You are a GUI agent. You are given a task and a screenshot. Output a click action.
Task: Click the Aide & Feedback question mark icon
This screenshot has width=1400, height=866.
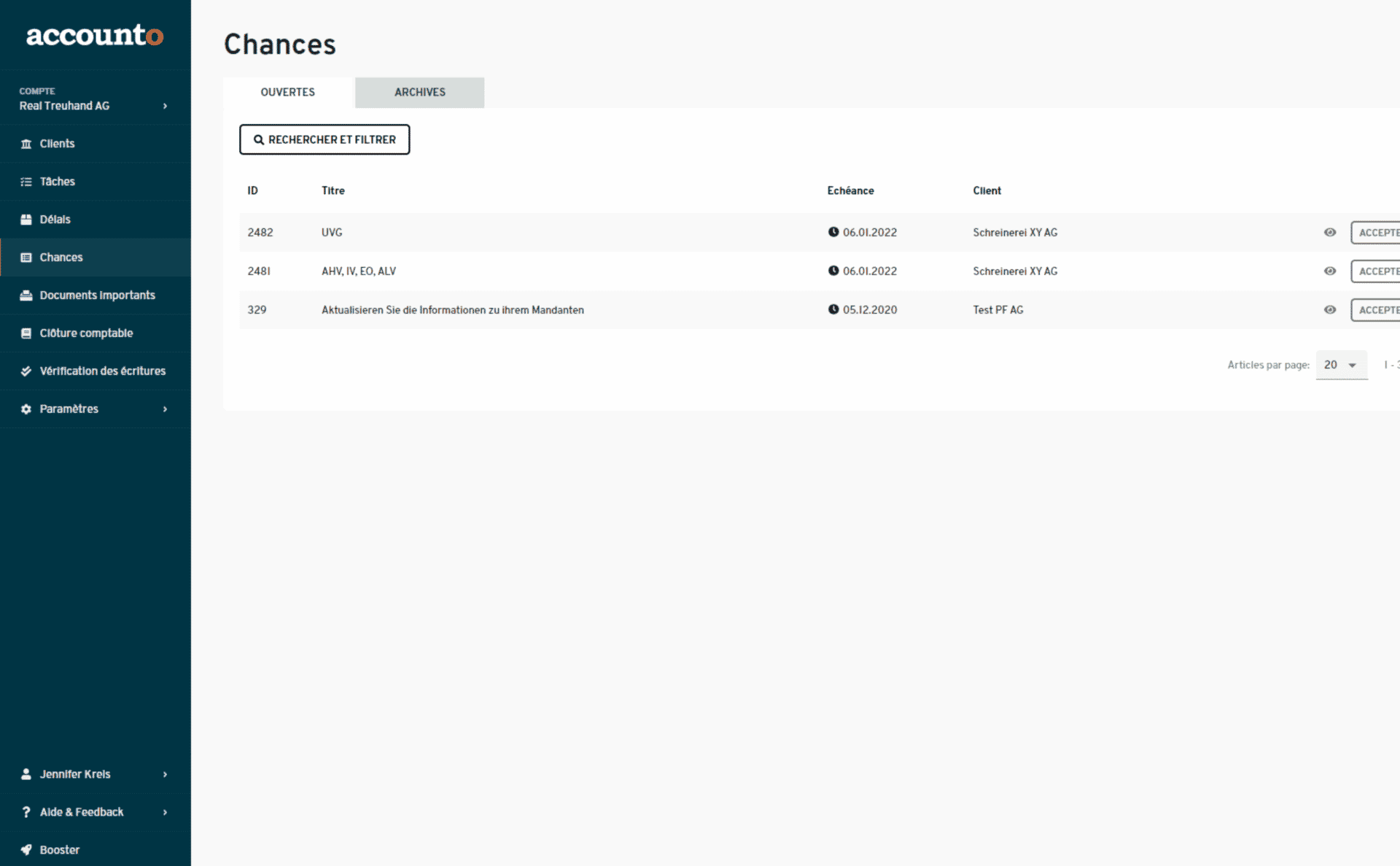click(26, 812)
